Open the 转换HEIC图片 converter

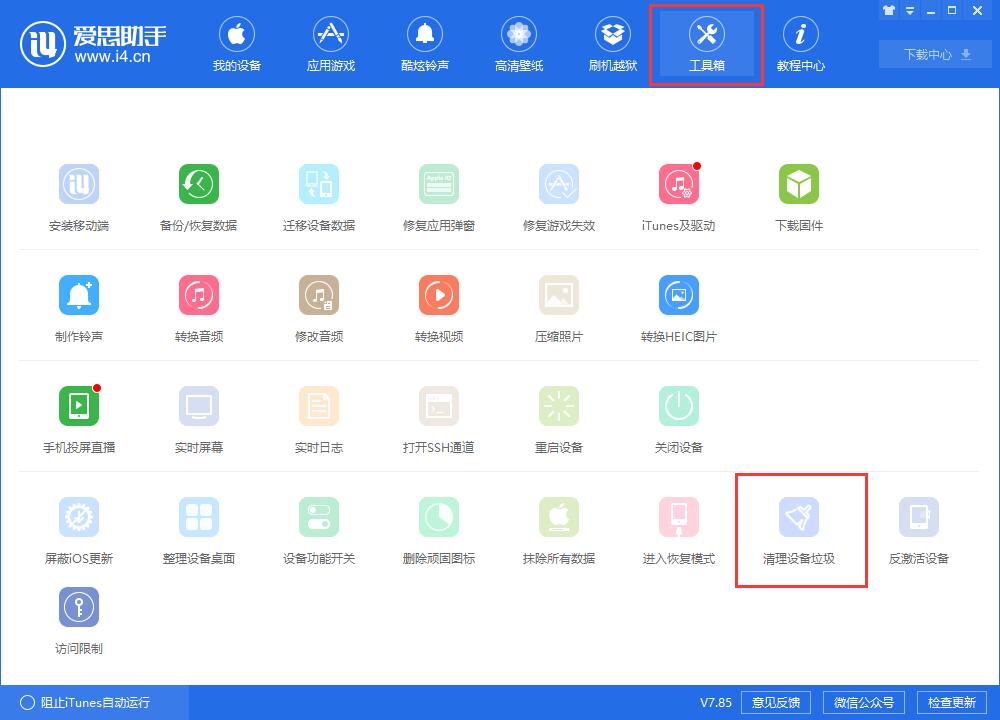pos(678,305)
